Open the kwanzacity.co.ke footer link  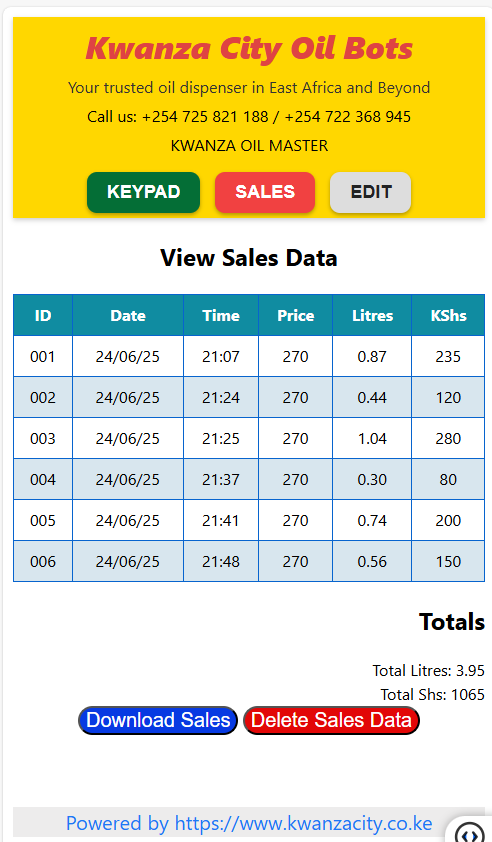point(249,823)
